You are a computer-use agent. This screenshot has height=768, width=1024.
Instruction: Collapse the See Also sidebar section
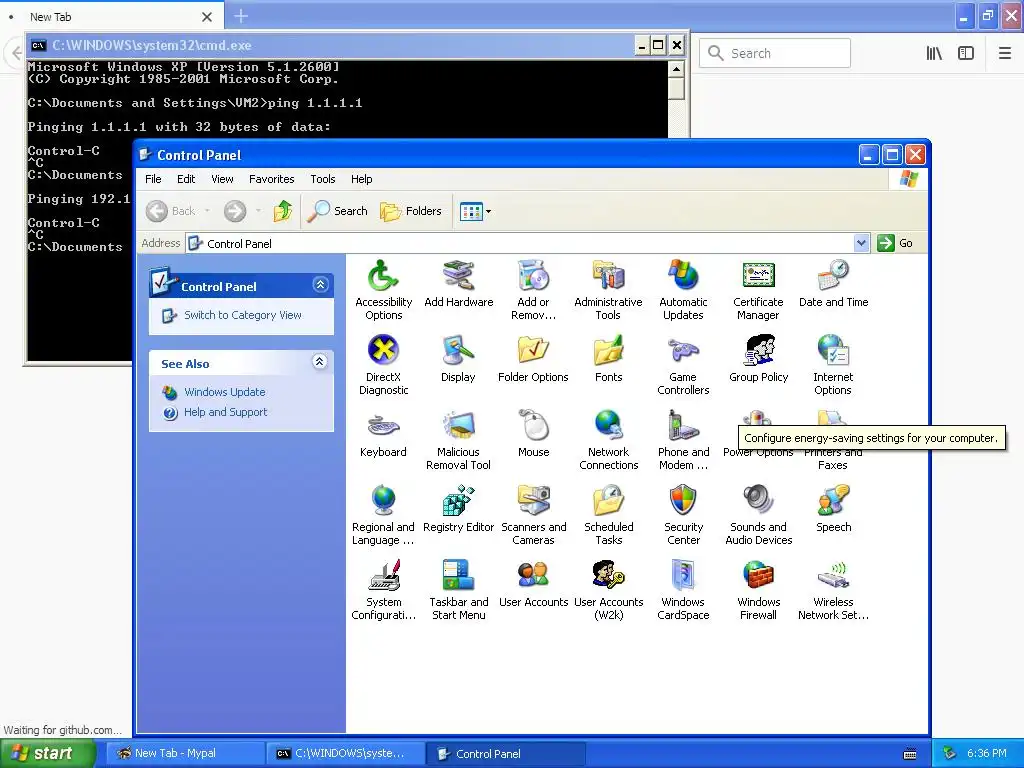coord(319,362)
